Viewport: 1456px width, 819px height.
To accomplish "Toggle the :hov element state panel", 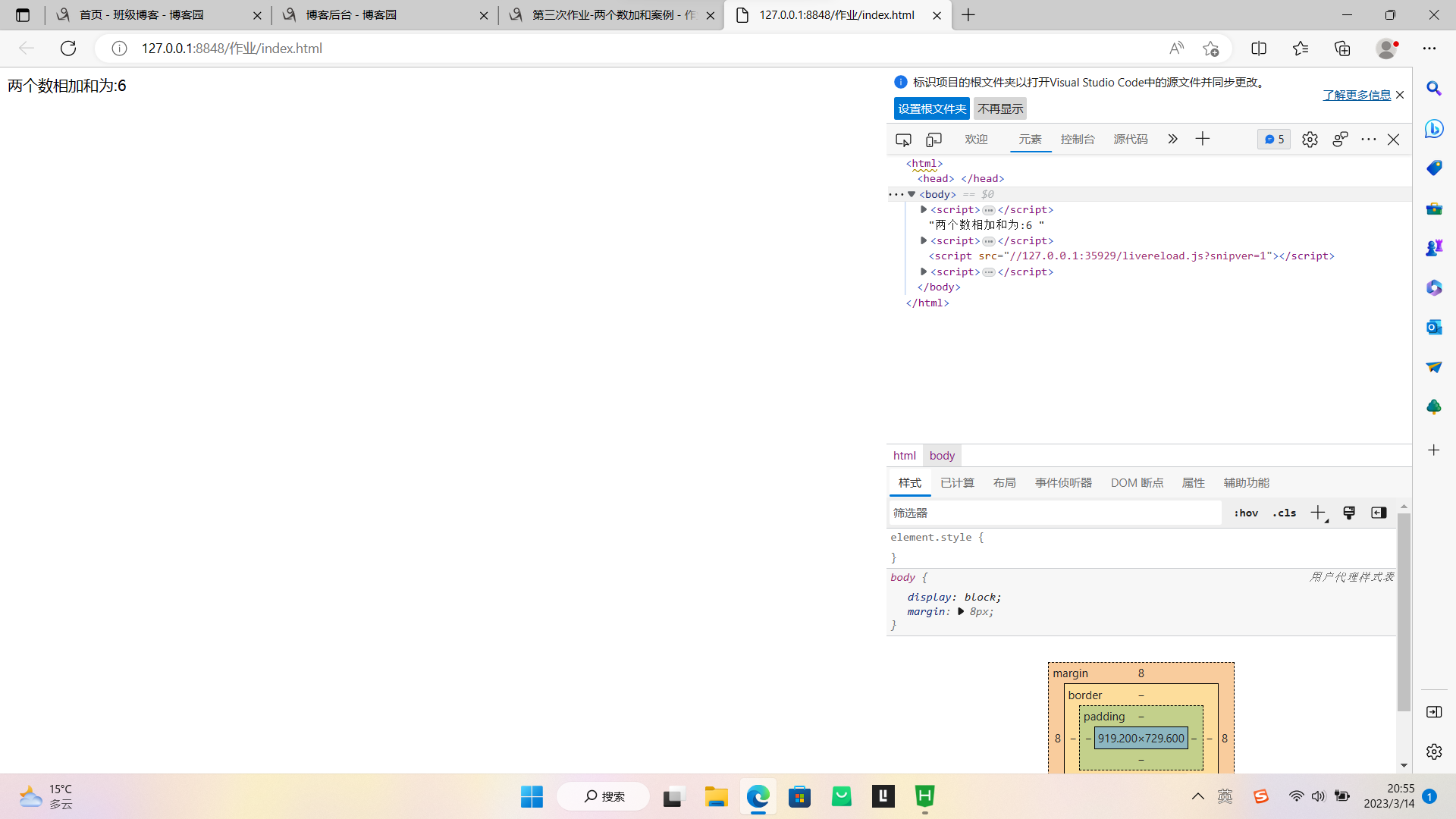I will 1246,513.
